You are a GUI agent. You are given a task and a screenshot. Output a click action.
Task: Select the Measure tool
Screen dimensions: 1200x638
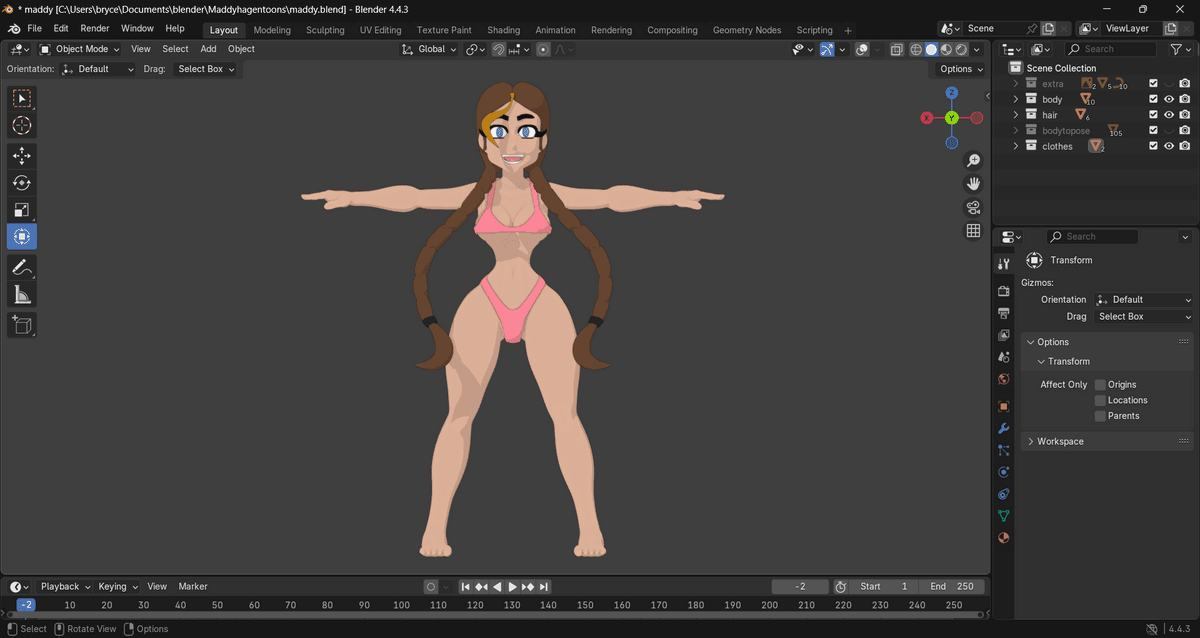pos(22,294)
